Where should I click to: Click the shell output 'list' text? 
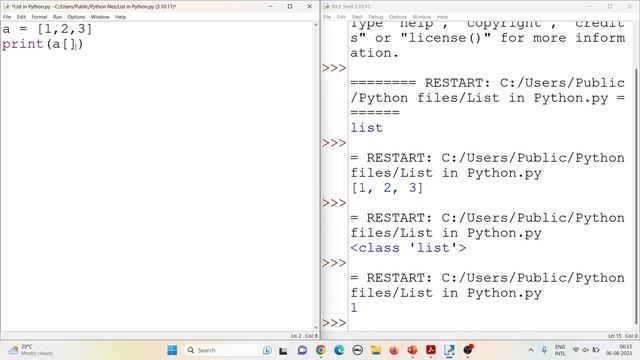click(367, 128)
